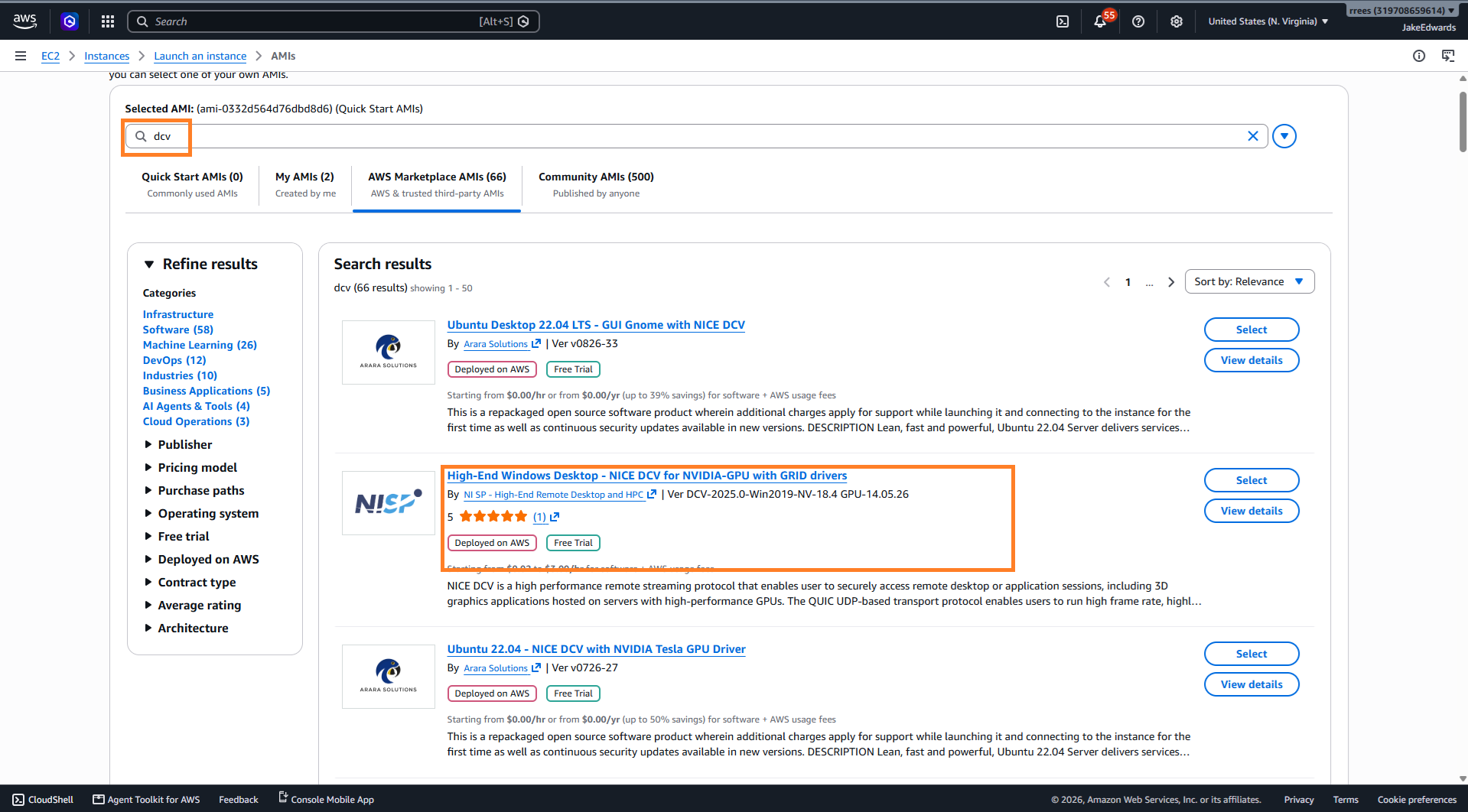Open High-End Windows Desktop title link
The width and height of the screenshot is (1468, 812).
pos(647,476)
